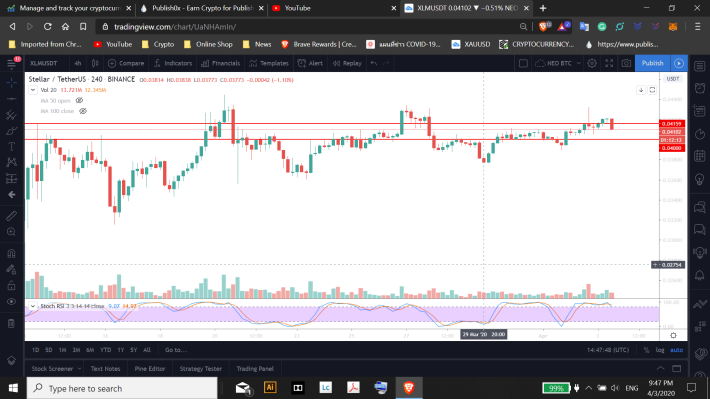Open the ideas lightbulb panel
The width and height of the screenshot is (710, 399).
(x=700, y=179)
